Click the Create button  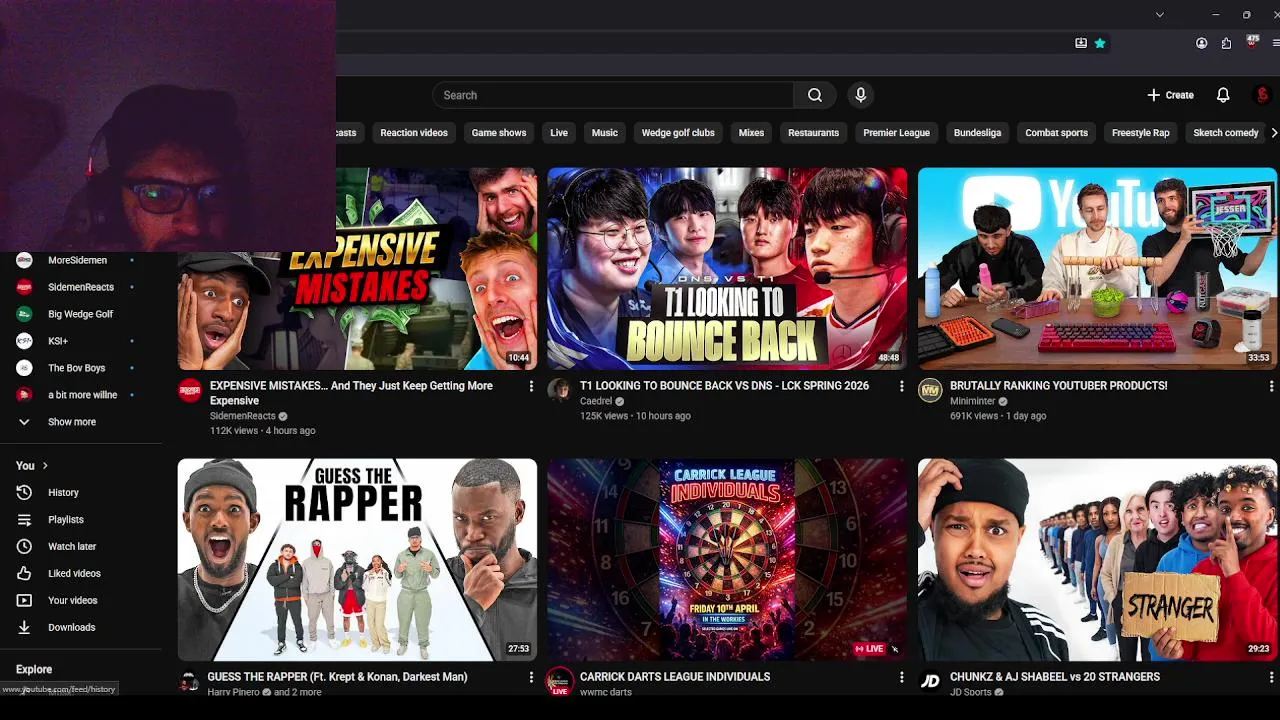tap(1170, 95)
